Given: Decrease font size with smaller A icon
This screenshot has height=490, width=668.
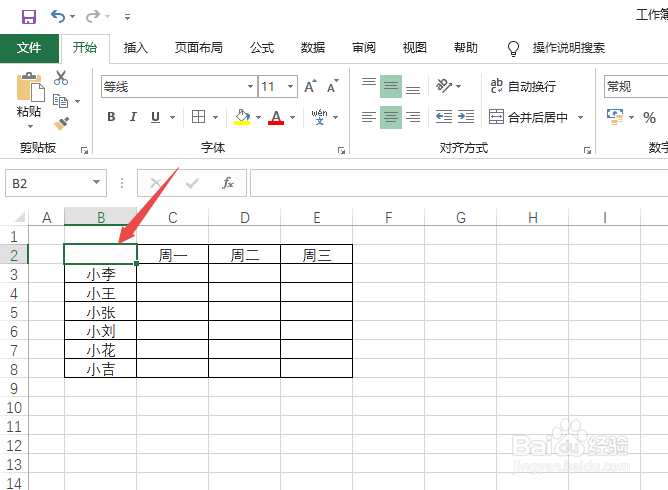Looking at the screenshot, I should 332,86.
